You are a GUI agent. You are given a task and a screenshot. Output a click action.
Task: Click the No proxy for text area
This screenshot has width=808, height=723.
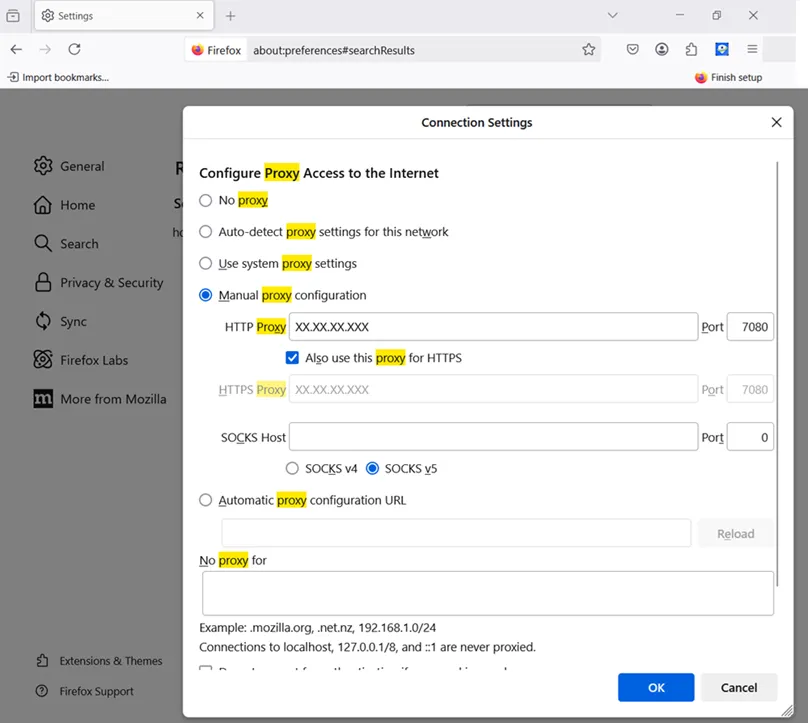tap(487, 593)
